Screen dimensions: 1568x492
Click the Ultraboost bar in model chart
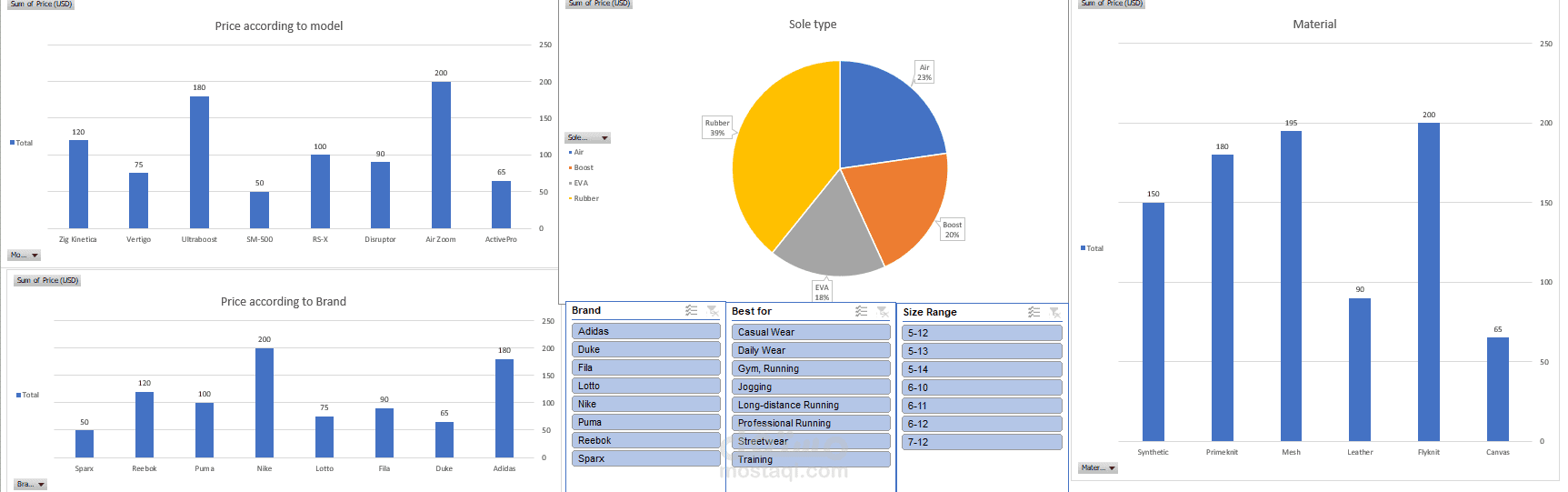[x=199, y=162]
